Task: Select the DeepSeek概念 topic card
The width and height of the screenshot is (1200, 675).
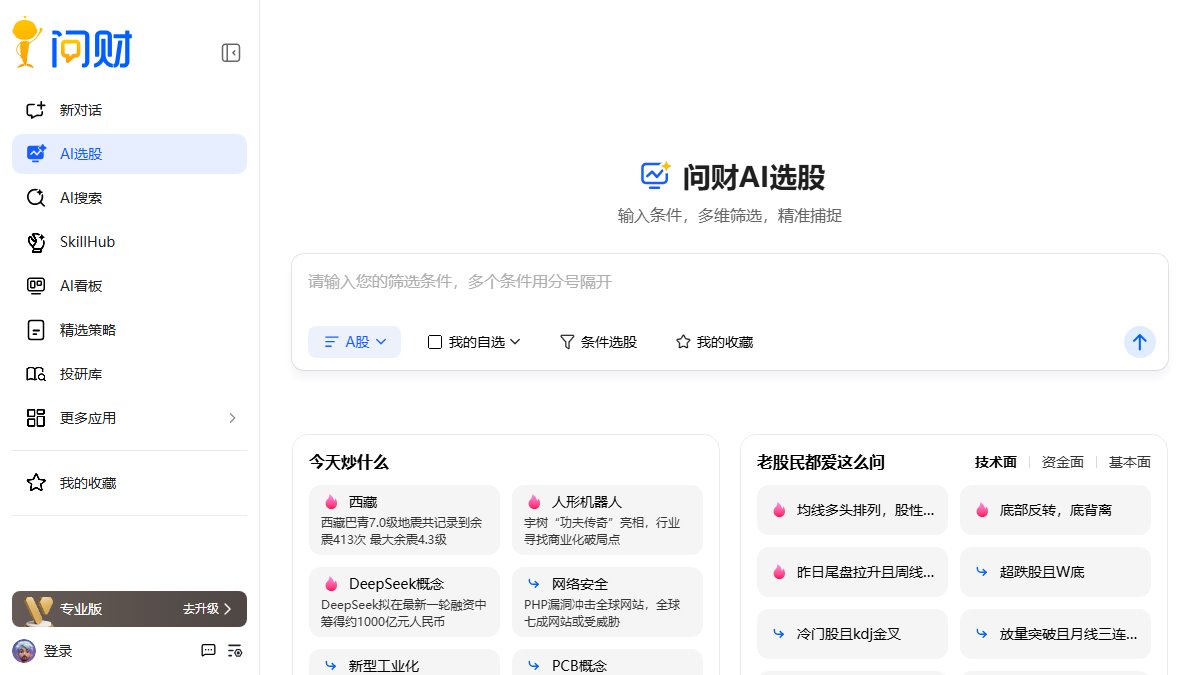Action: pyautogui.click(x=404, y=602)
